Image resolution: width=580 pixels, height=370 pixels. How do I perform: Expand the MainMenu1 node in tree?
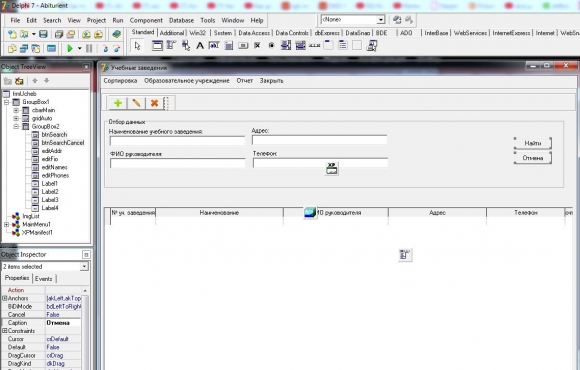[x=6, y=225]
